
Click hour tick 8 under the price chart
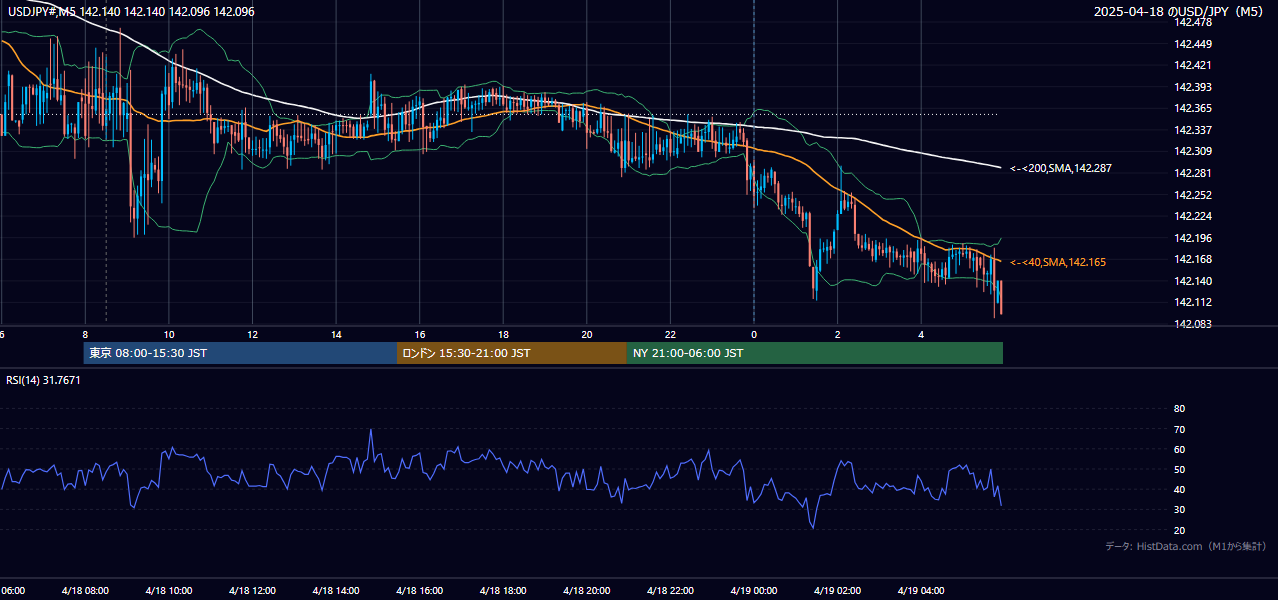point(85,334)
